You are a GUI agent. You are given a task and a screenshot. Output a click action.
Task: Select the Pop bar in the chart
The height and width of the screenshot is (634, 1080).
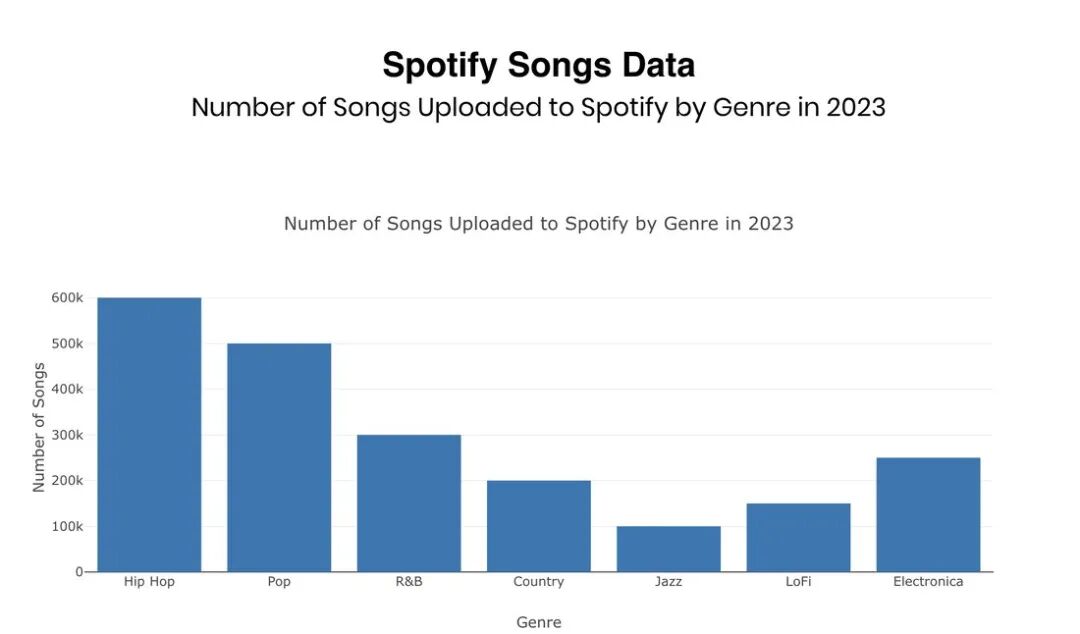(x=279, y=457)
